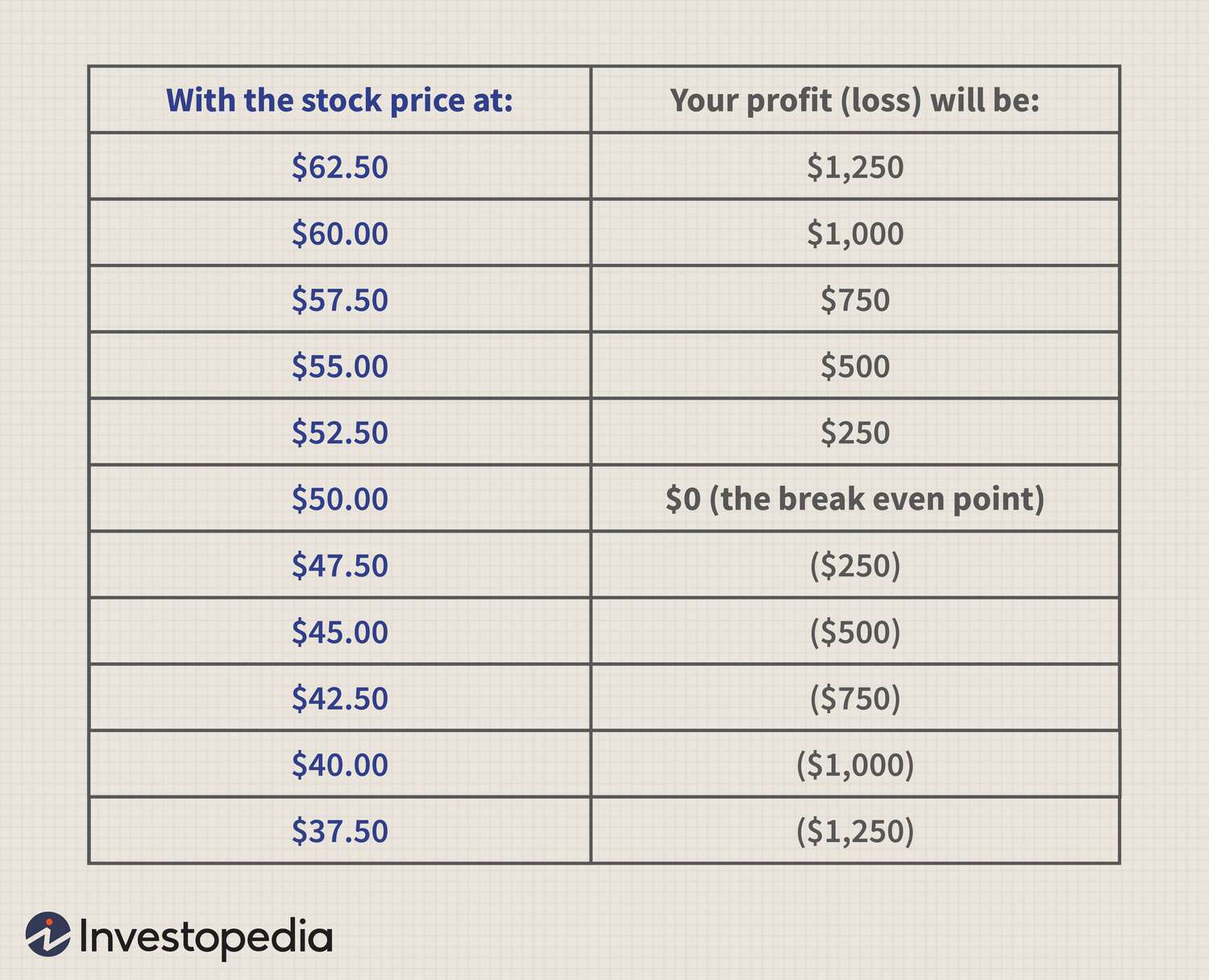
Task: Click the $1,250 profit cell
Action: [x=855, y=167]
